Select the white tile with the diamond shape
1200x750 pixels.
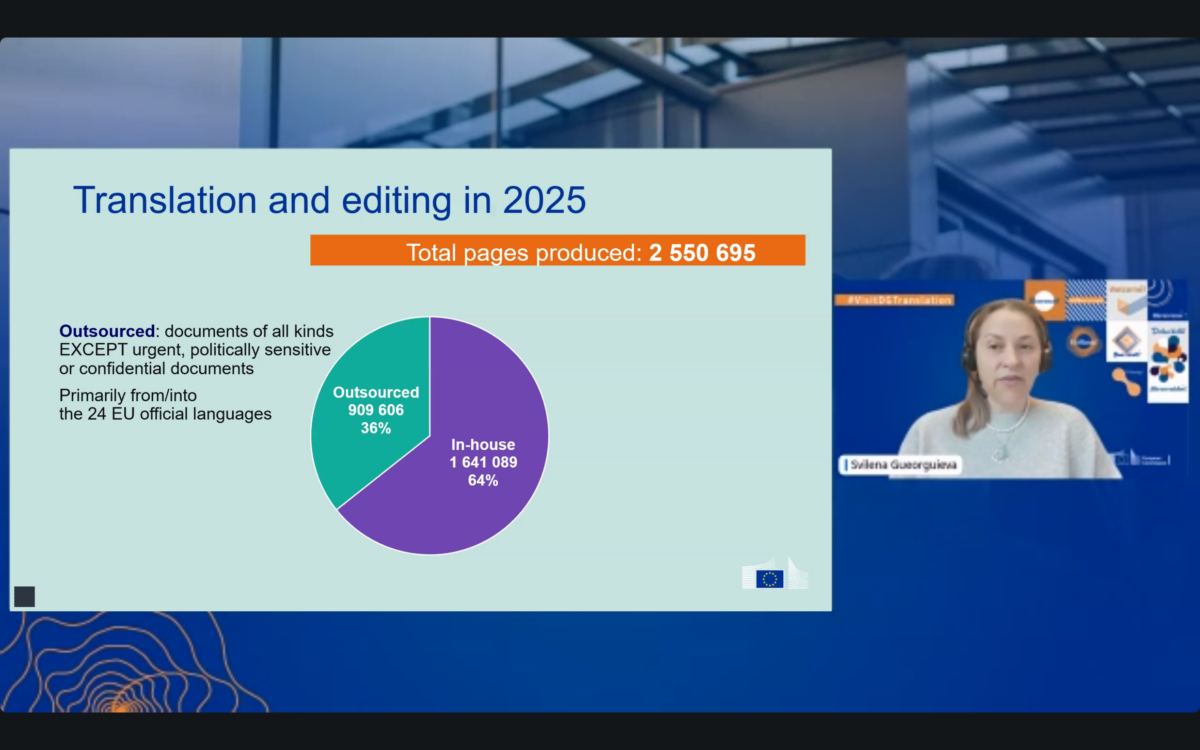(1126, 341)
